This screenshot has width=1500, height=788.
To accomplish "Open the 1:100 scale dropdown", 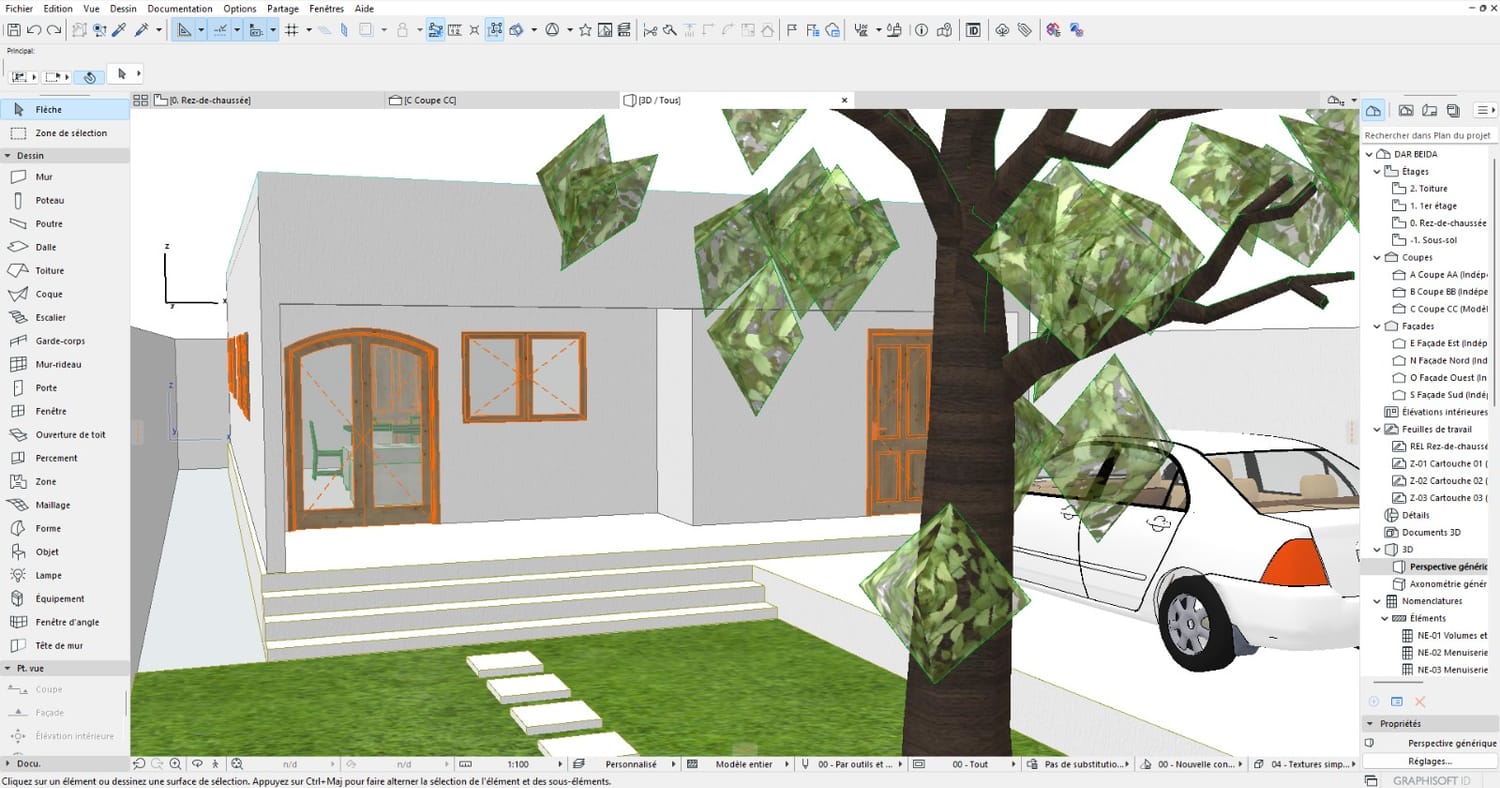I will 520,764.
